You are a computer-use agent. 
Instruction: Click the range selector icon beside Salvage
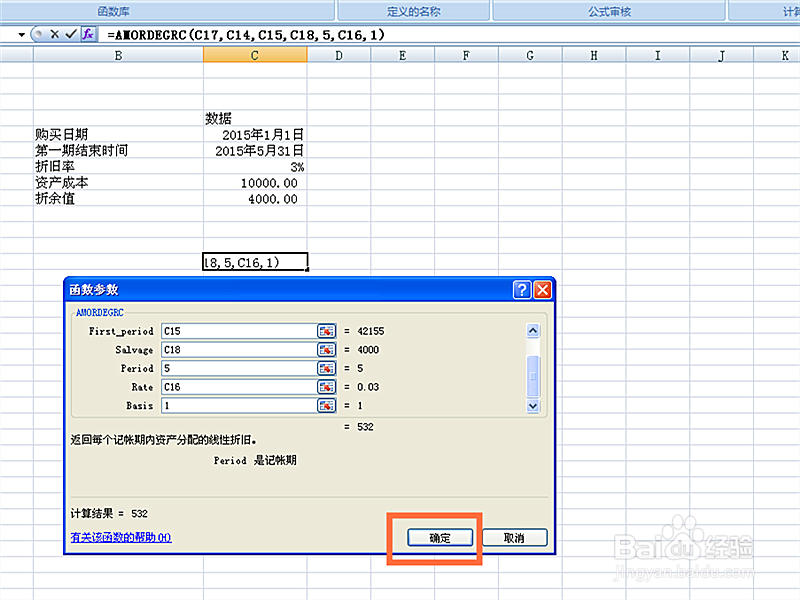pos(327,350)
